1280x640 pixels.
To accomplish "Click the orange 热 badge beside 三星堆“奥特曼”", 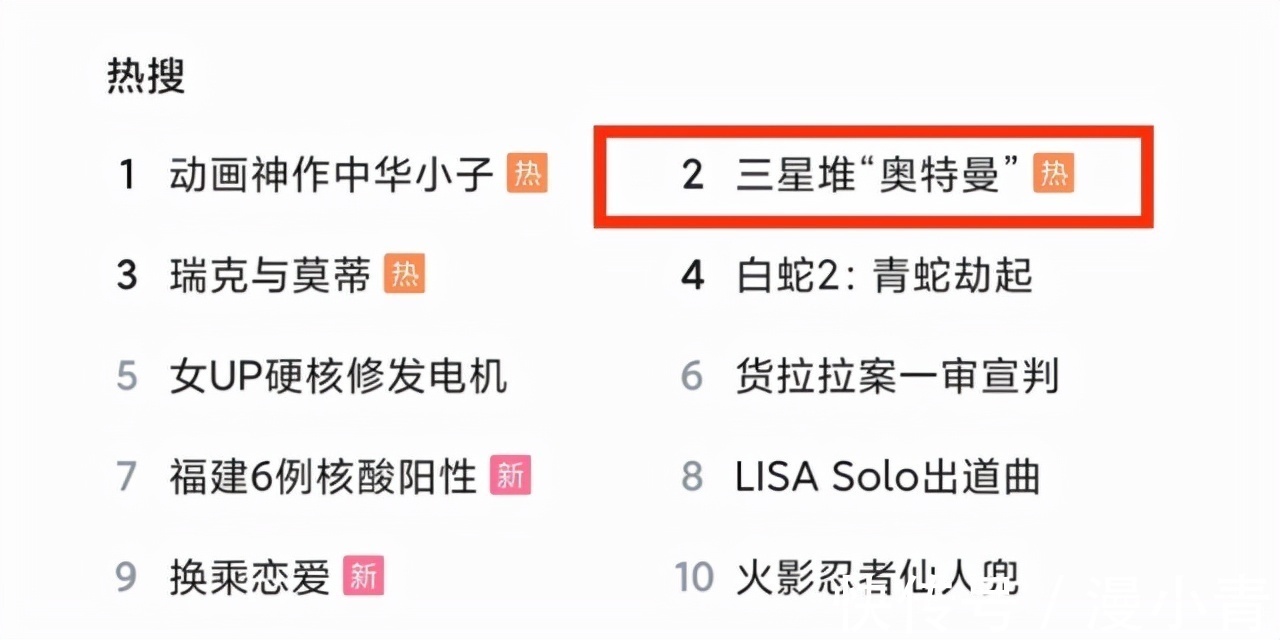I will click(1053, 174).
